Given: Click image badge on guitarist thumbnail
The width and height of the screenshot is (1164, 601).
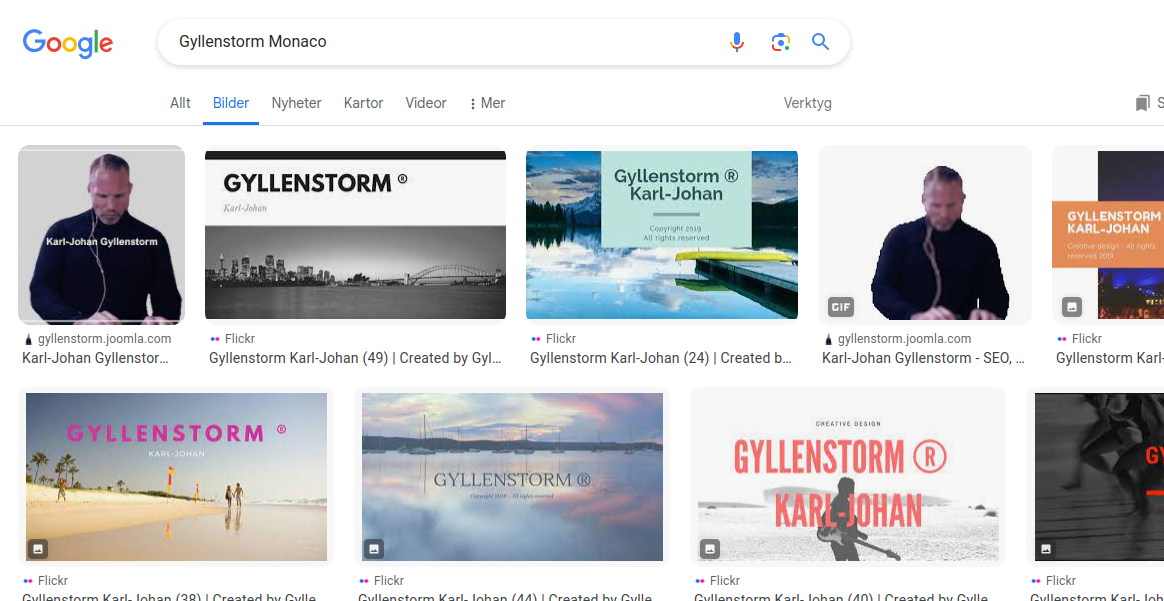Looking at the screenshot, I should tap(710, 549).
